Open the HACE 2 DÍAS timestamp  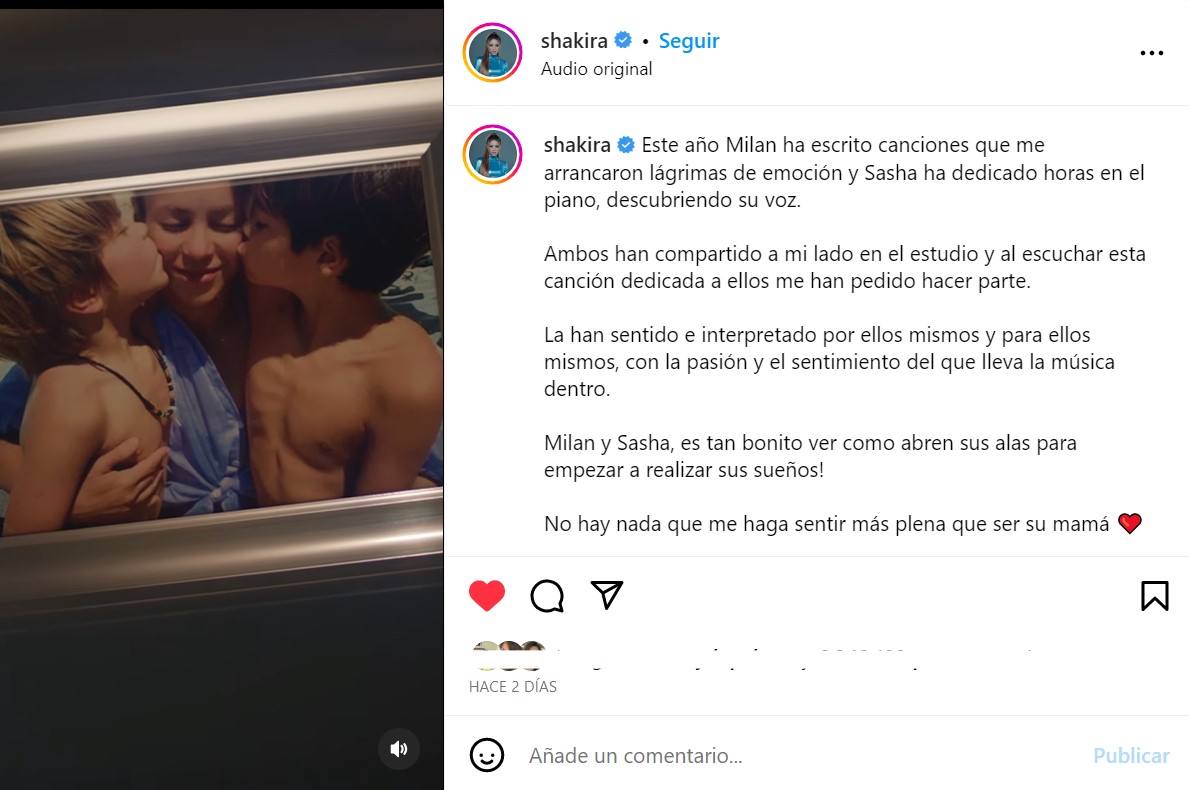tap(513, 687)
